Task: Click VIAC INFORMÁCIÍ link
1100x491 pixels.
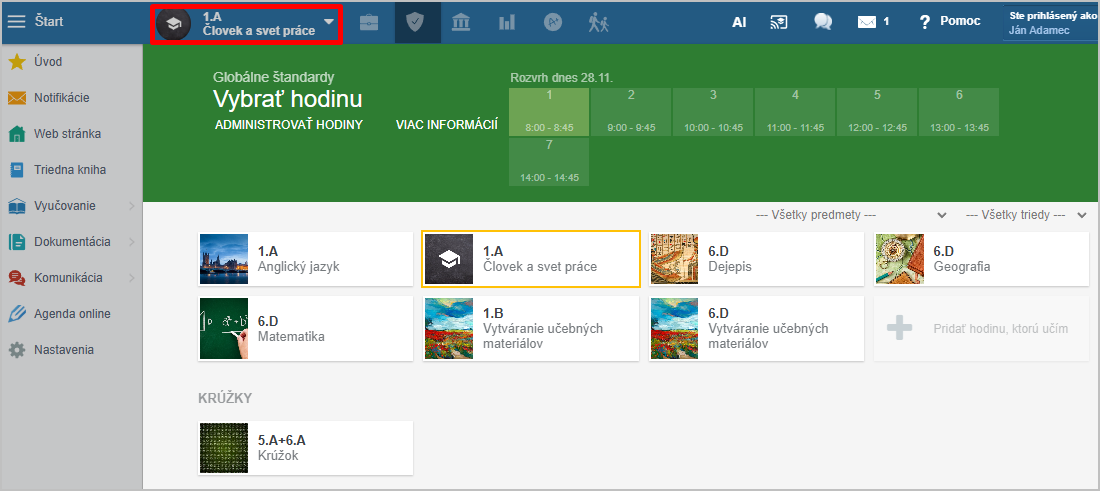Action: (x=447, y=125)
